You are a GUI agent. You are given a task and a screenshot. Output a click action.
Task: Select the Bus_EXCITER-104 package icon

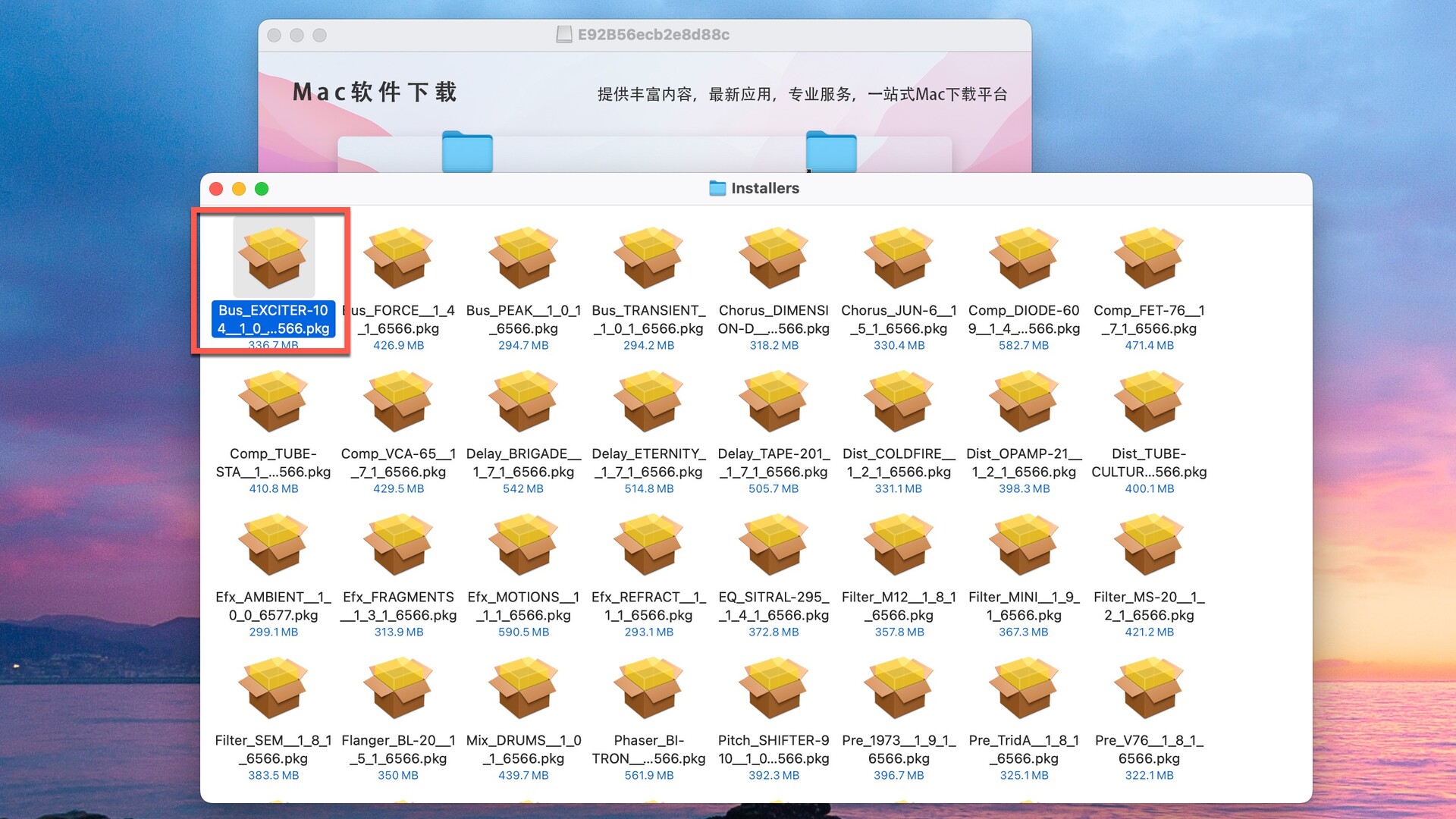[273, 258]
